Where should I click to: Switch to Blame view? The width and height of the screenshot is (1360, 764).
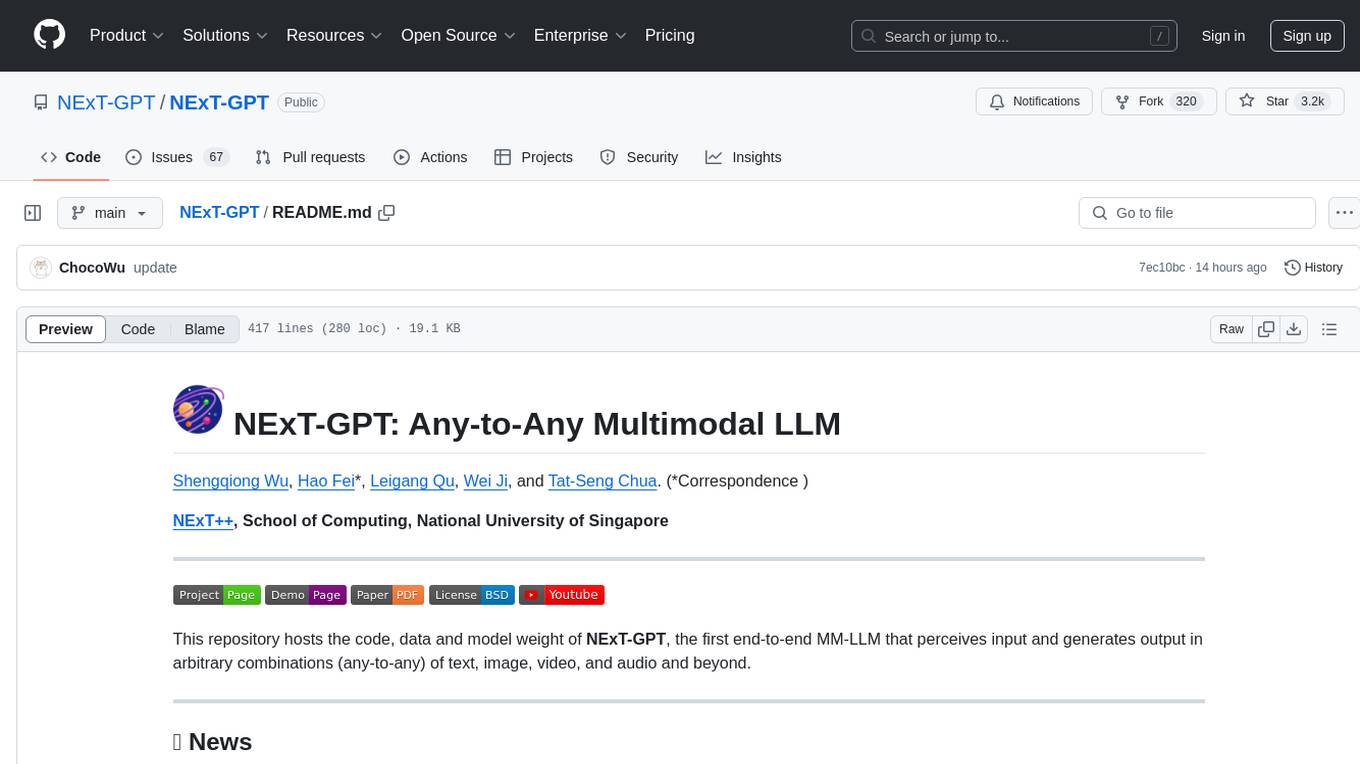[x=205, y=329]
